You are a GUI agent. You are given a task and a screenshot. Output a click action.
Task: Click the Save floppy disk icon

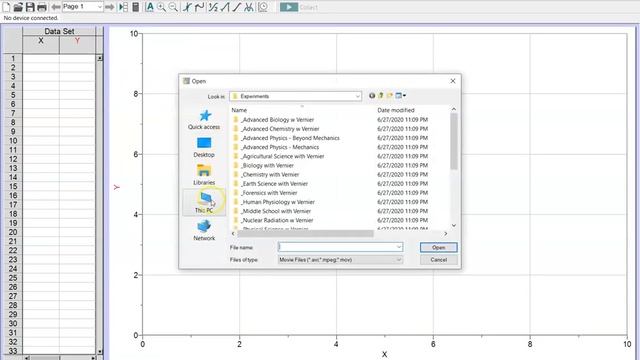tap(30, 7)
